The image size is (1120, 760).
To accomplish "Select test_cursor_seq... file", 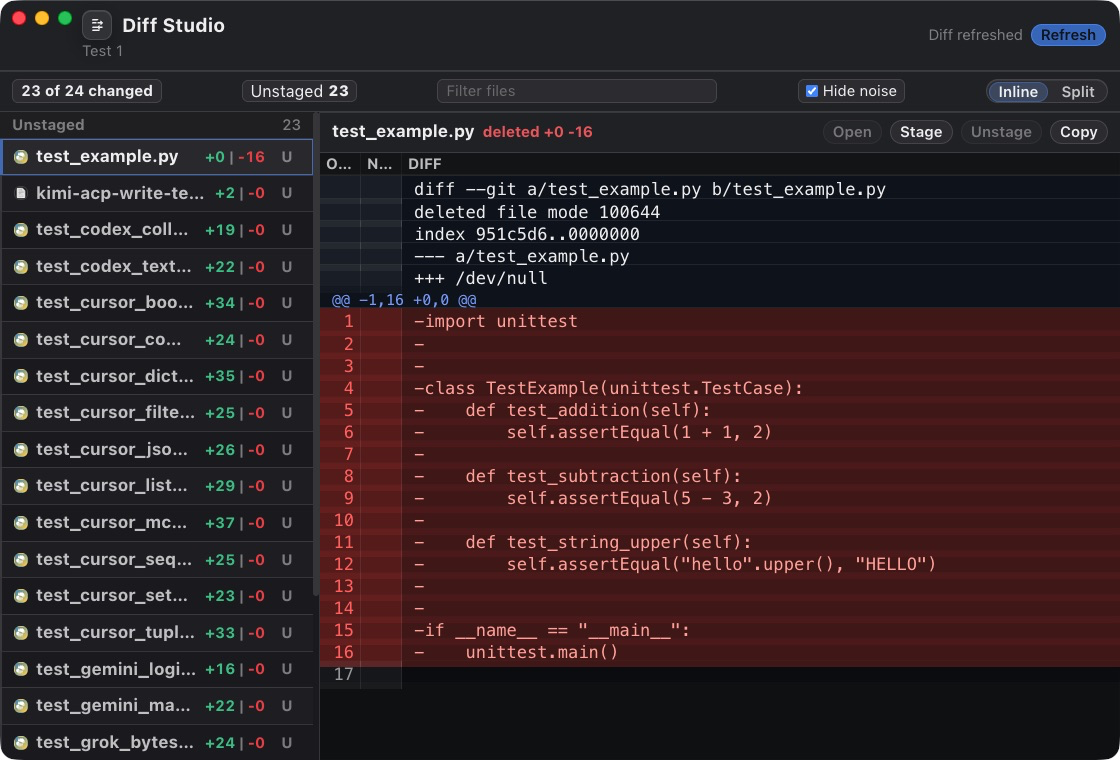I will 157,560.
